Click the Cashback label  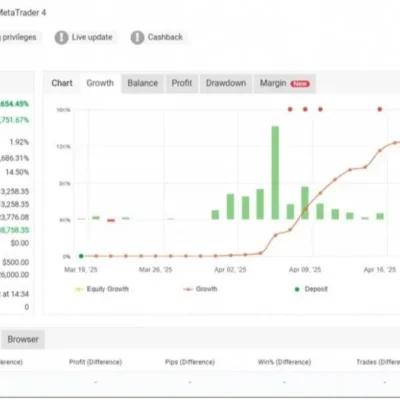click(x=165, y=37)
